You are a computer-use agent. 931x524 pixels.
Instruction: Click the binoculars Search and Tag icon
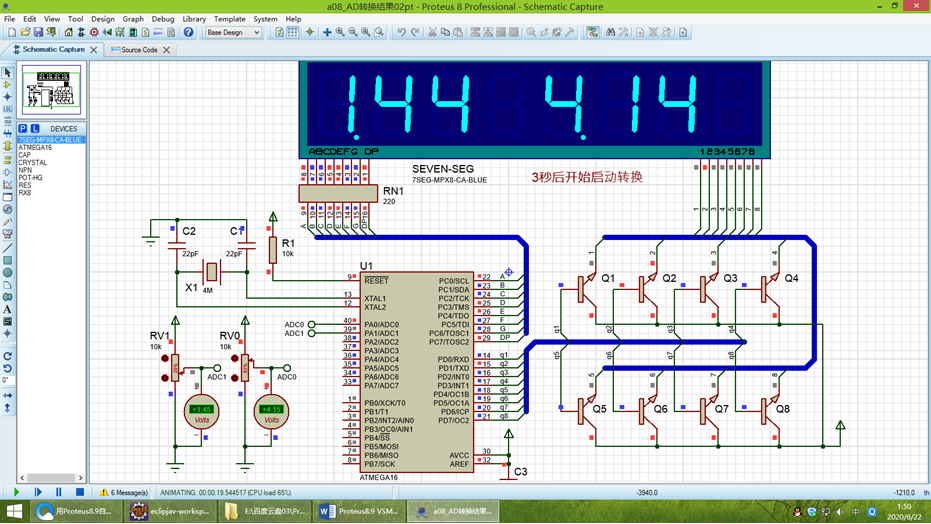point(610,33)
